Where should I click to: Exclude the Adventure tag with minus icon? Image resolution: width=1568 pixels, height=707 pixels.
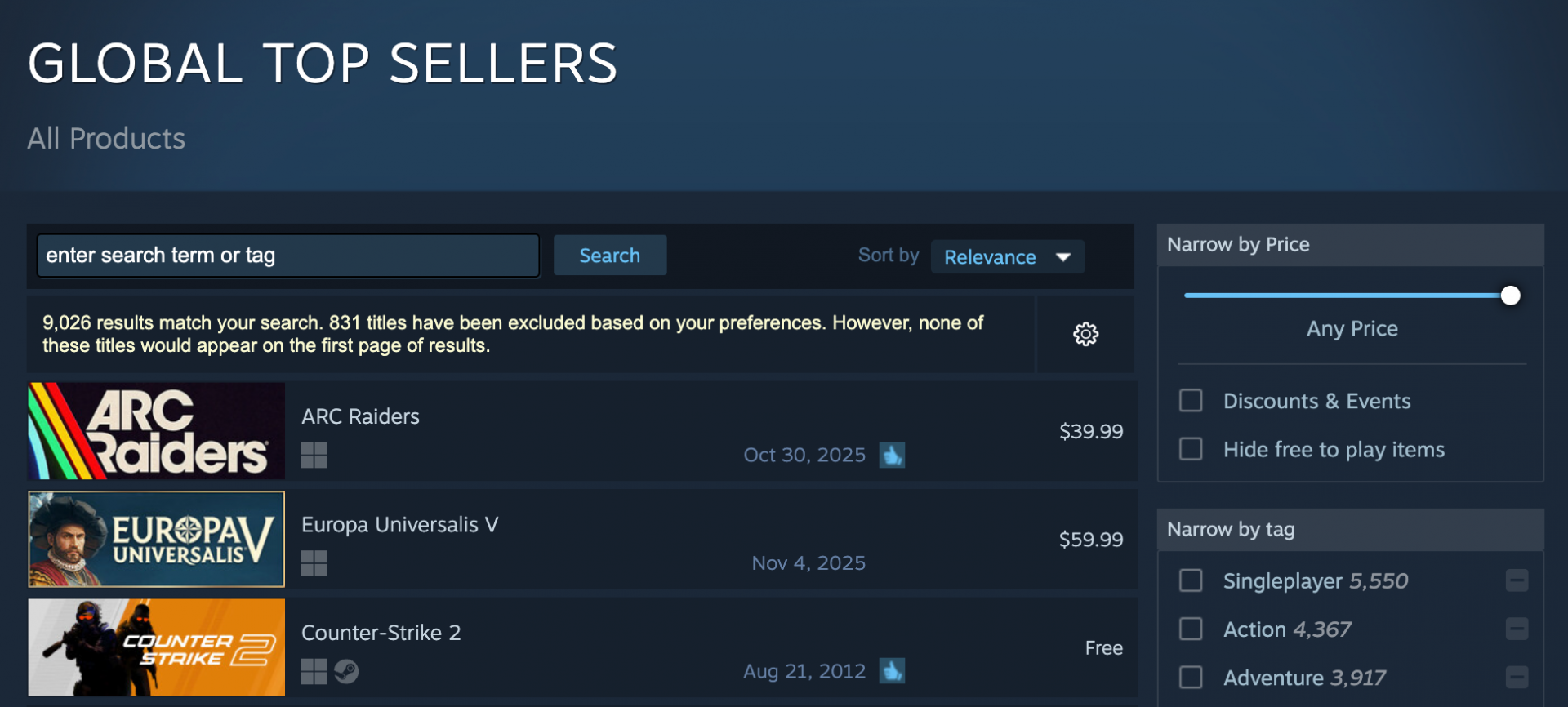pyautogui.click(x=1517, y=677)
